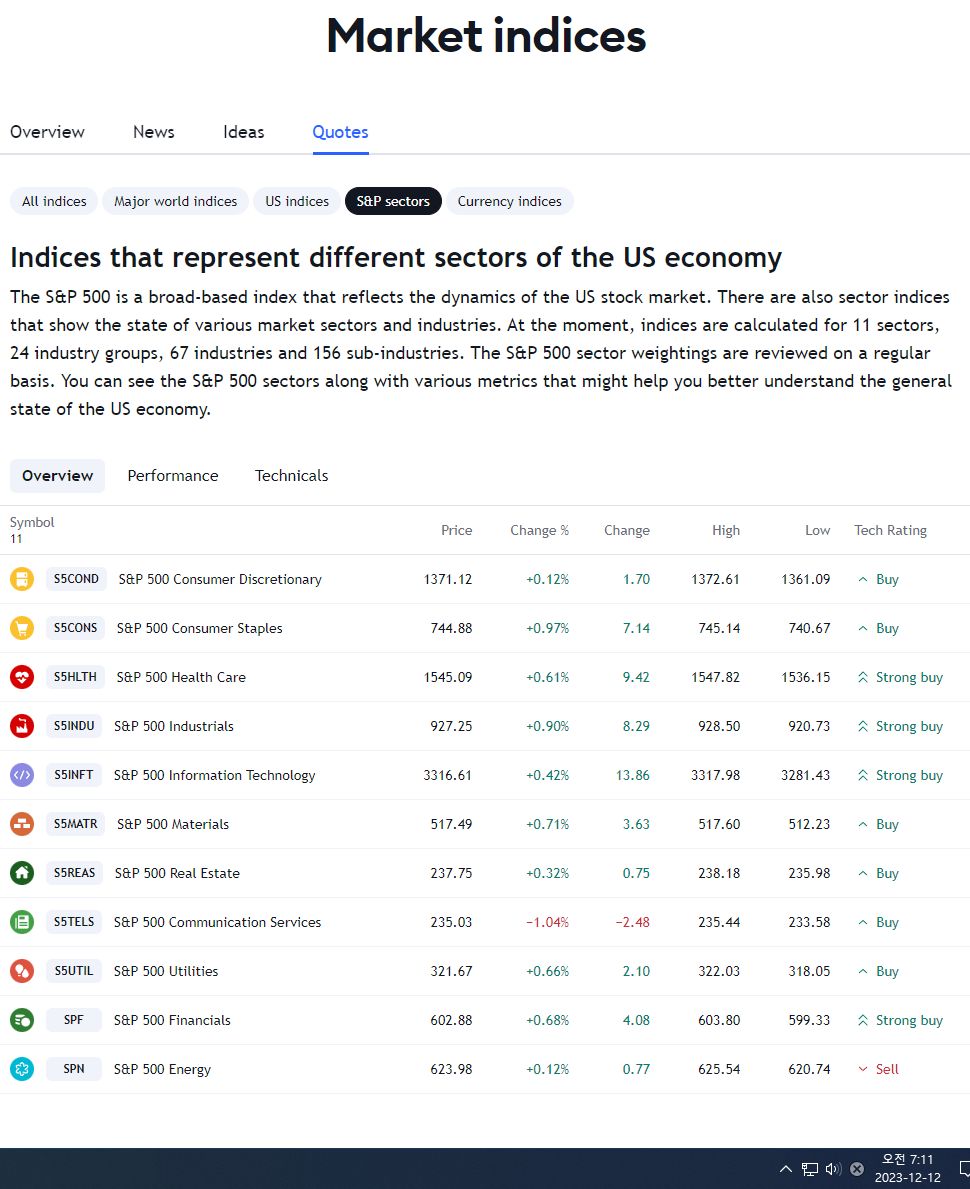Image resolution: width=970 pixels, height=1189 pixels.
Task: Open network settings tray icon
Action: pyautogui.click(x=810, y=1169)
